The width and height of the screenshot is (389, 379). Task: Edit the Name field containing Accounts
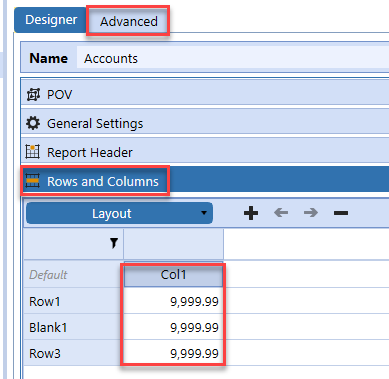point(233,58)
